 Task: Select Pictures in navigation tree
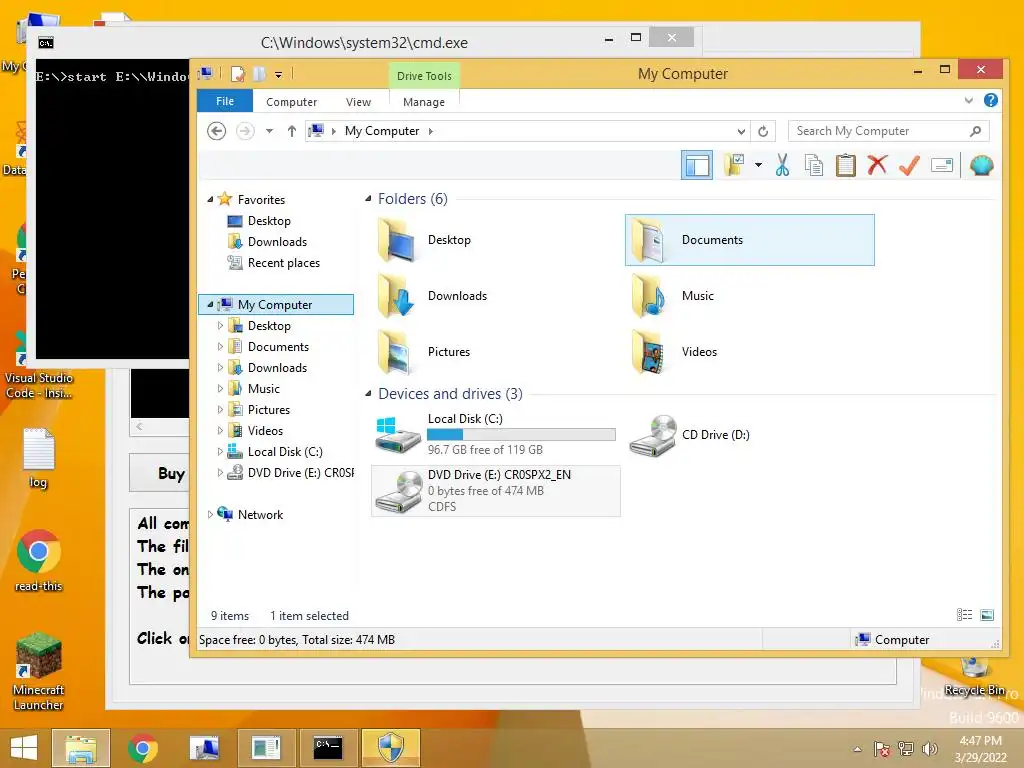coord(268,409)
